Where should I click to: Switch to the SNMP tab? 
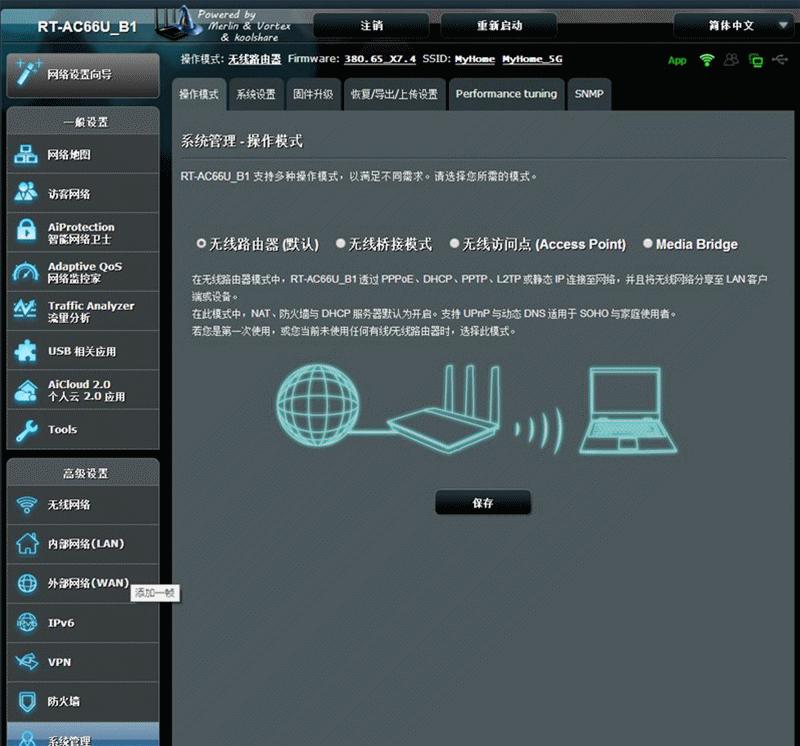pyautogui.click(x=589, y=93)
